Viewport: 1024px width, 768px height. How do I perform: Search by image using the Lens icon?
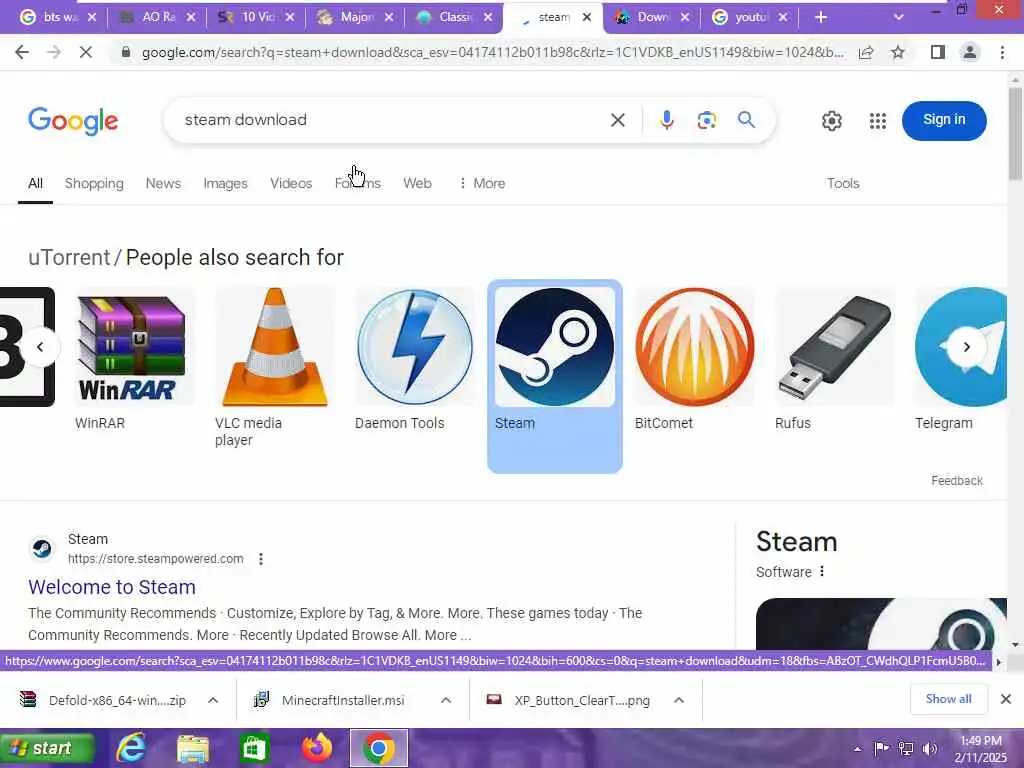coord(707,120)
